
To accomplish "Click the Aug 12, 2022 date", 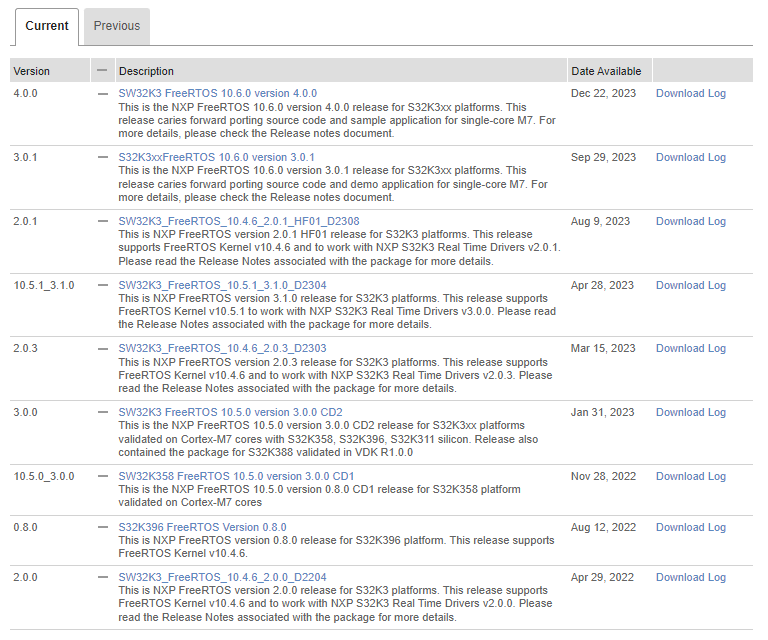I will pyautogui.click(x=603, y=527).
